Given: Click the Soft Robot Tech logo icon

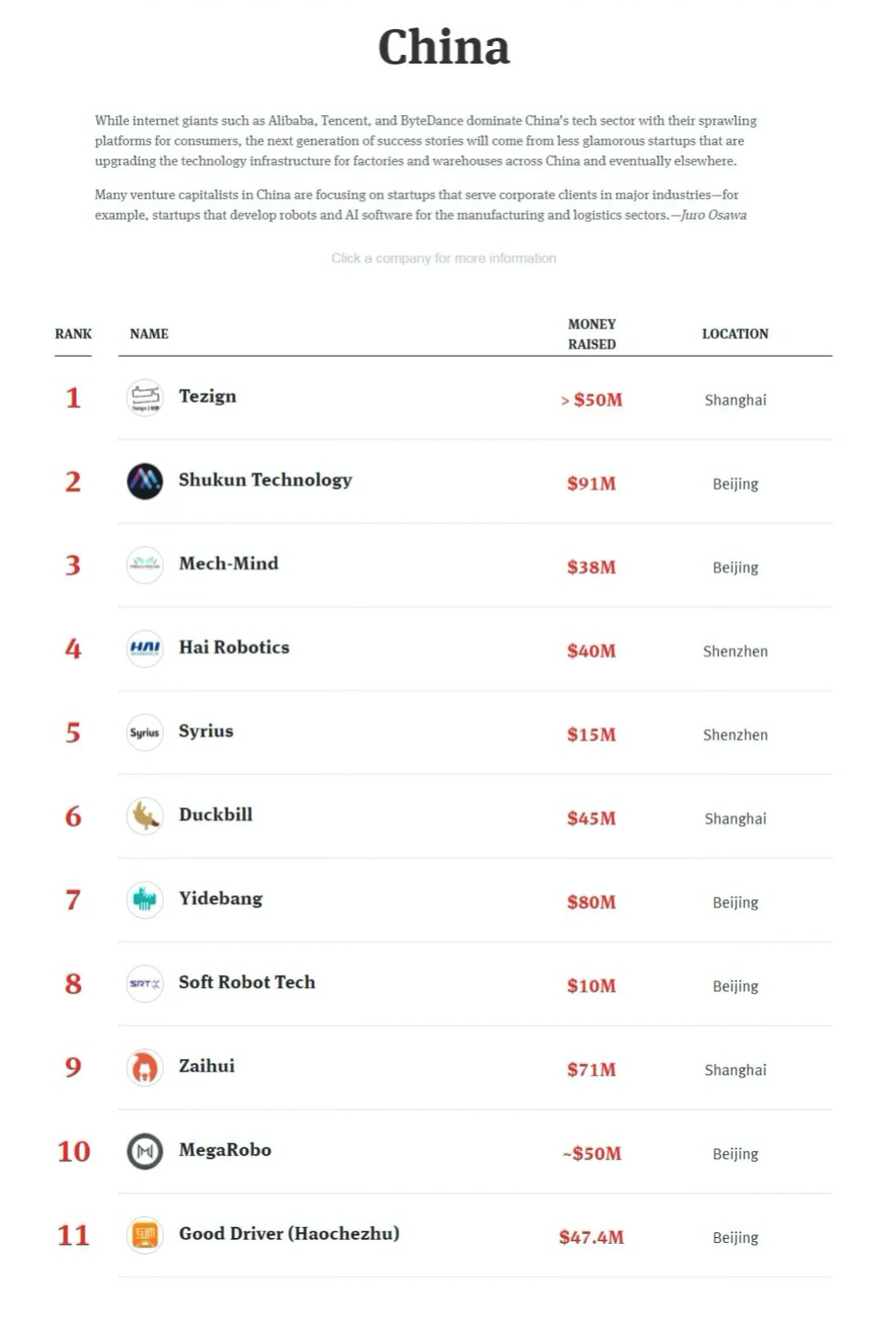Looking at the screenshot, I should pos(145,984).
